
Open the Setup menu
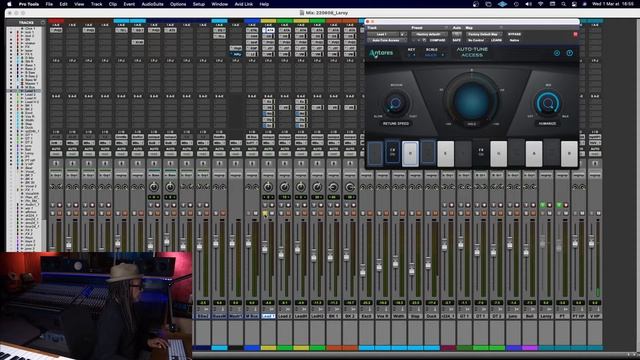199,4
